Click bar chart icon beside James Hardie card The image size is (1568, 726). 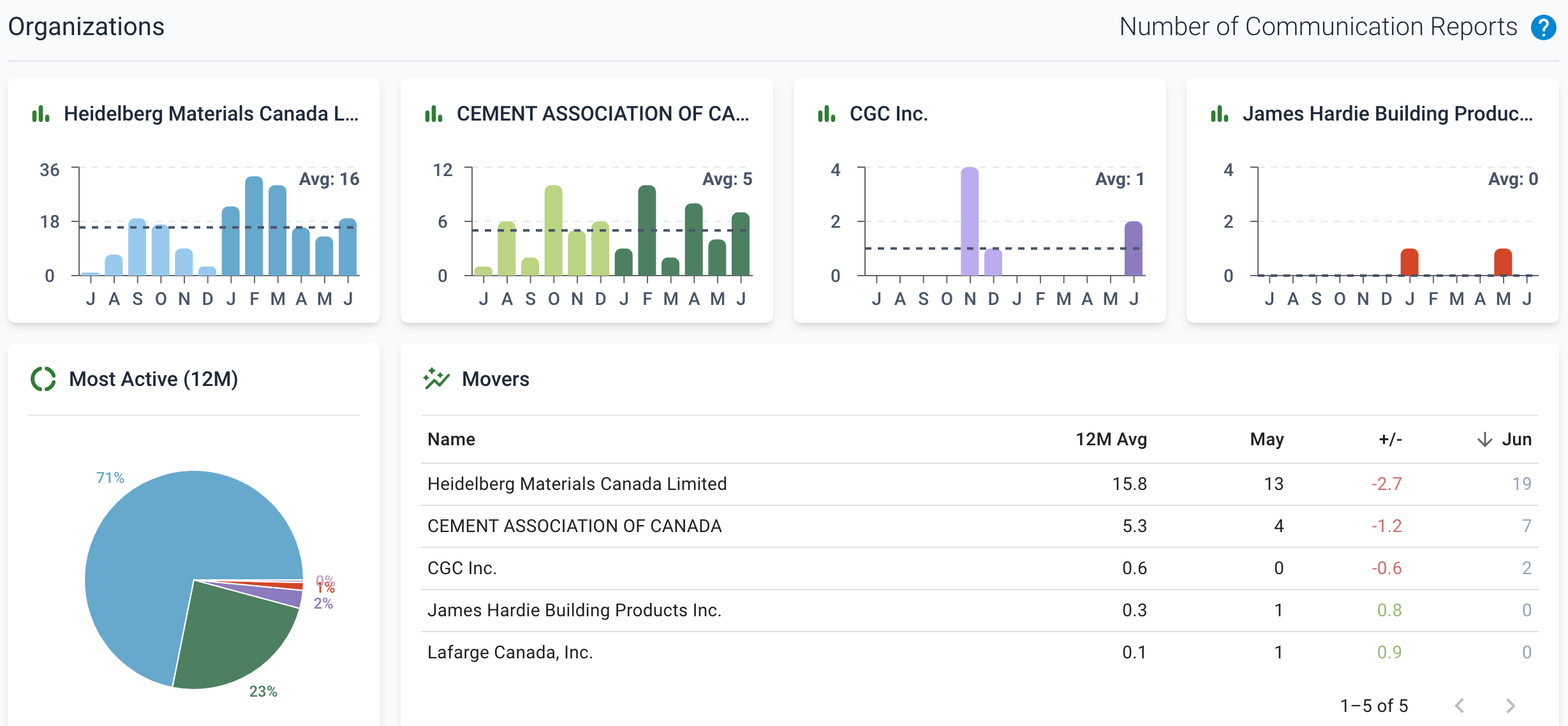pos(1220,114)
